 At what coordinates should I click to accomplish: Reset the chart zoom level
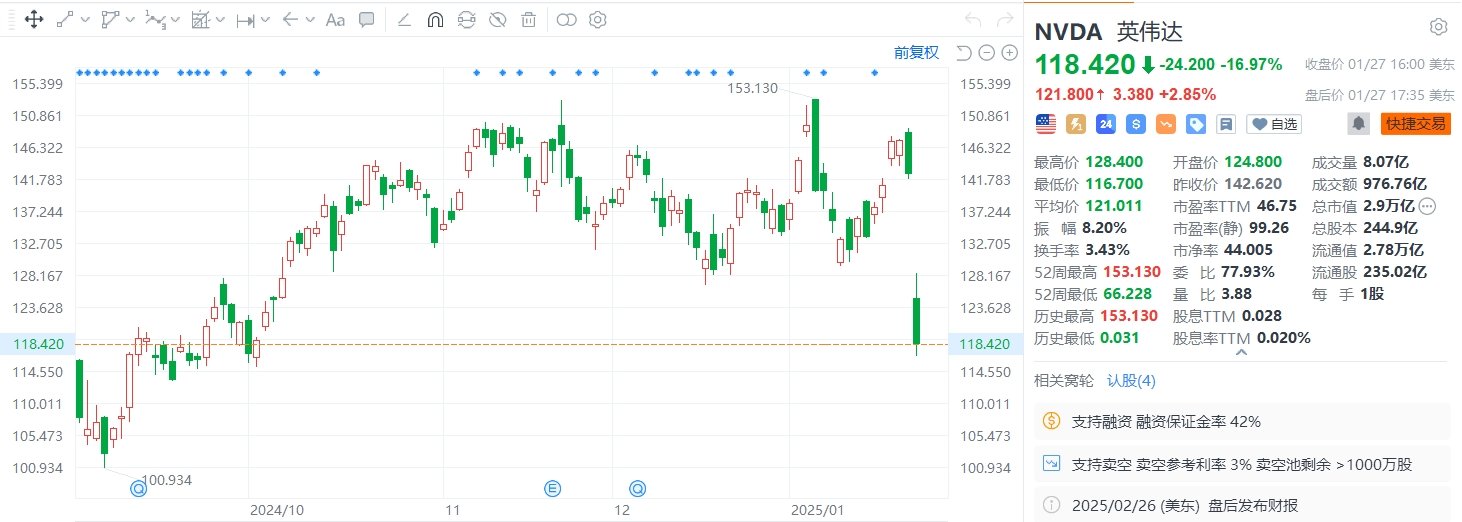(964, 53)
